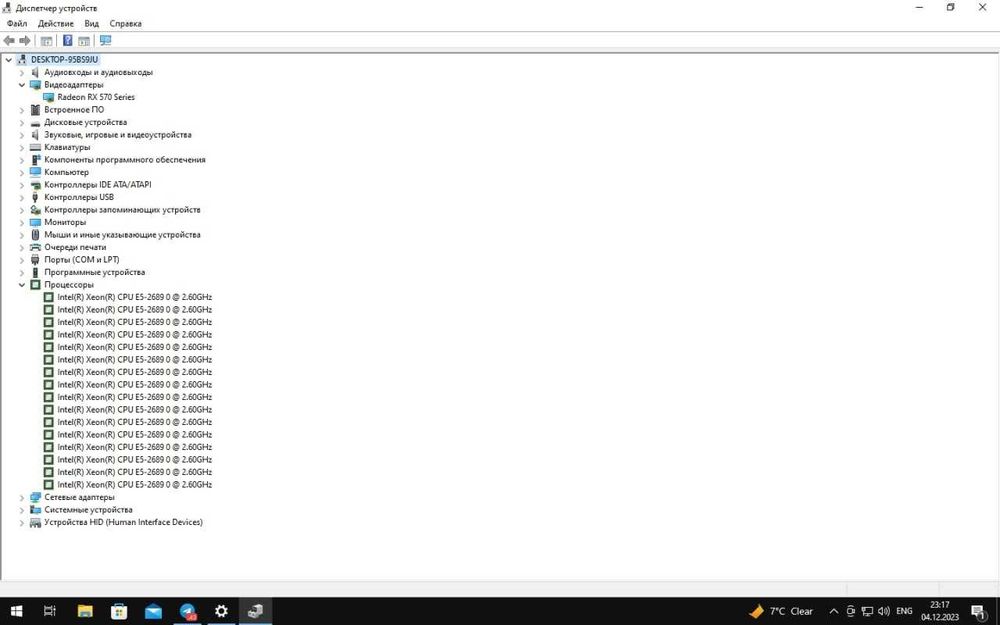Open the clock showing 23:17
The image size is (1000, 625).
939,611
